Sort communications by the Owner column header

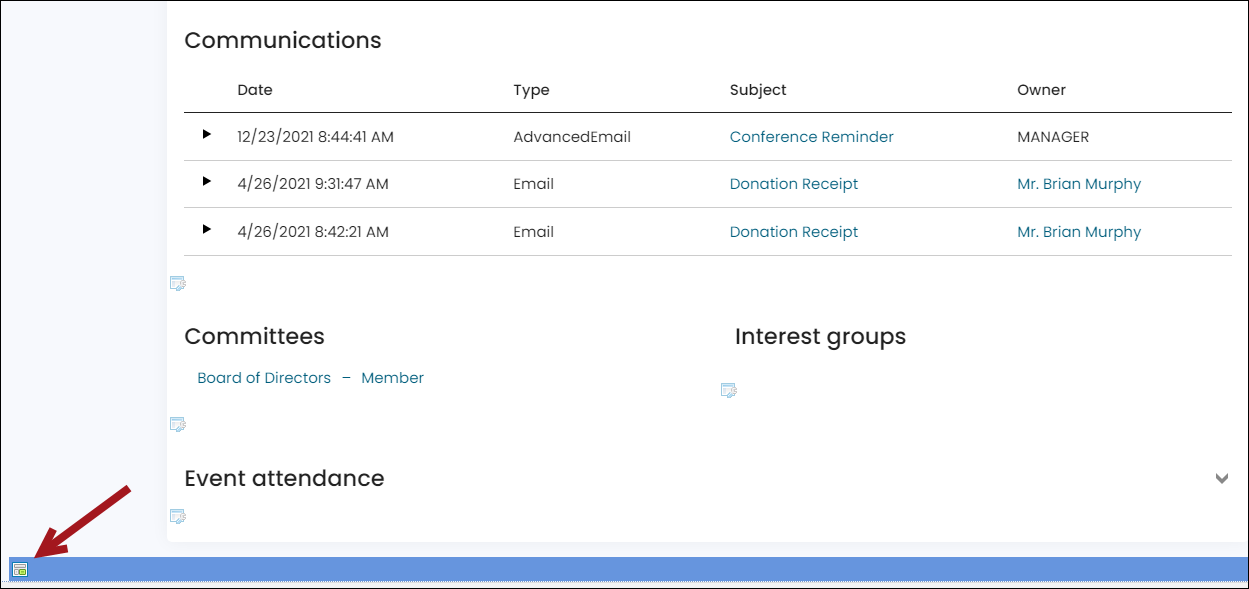(1041, 90)
